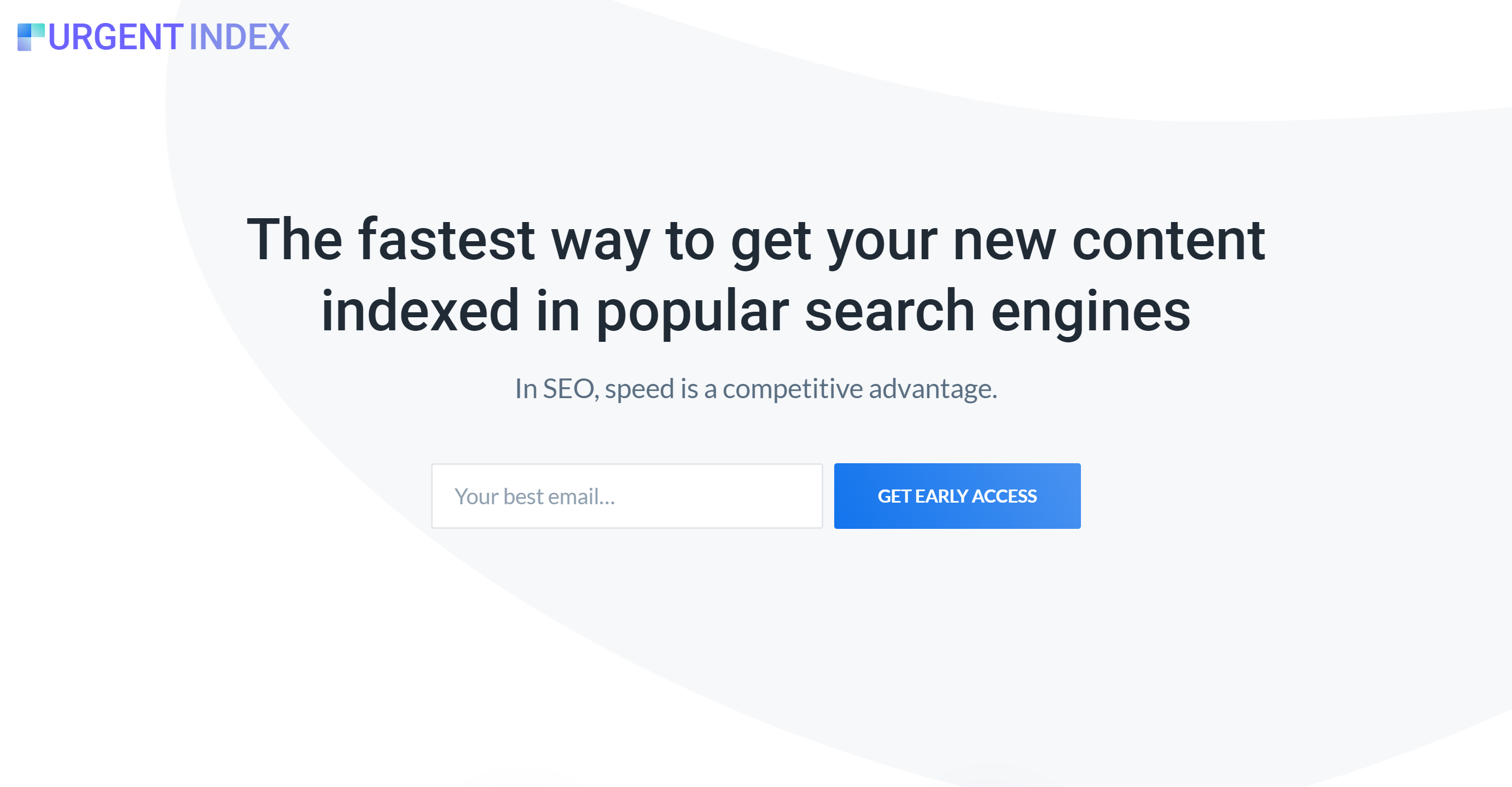The width and height of the screenshot is (1512, 787).
Task: Click the word "speed" in the tagline
Action: tap(639, 388)
